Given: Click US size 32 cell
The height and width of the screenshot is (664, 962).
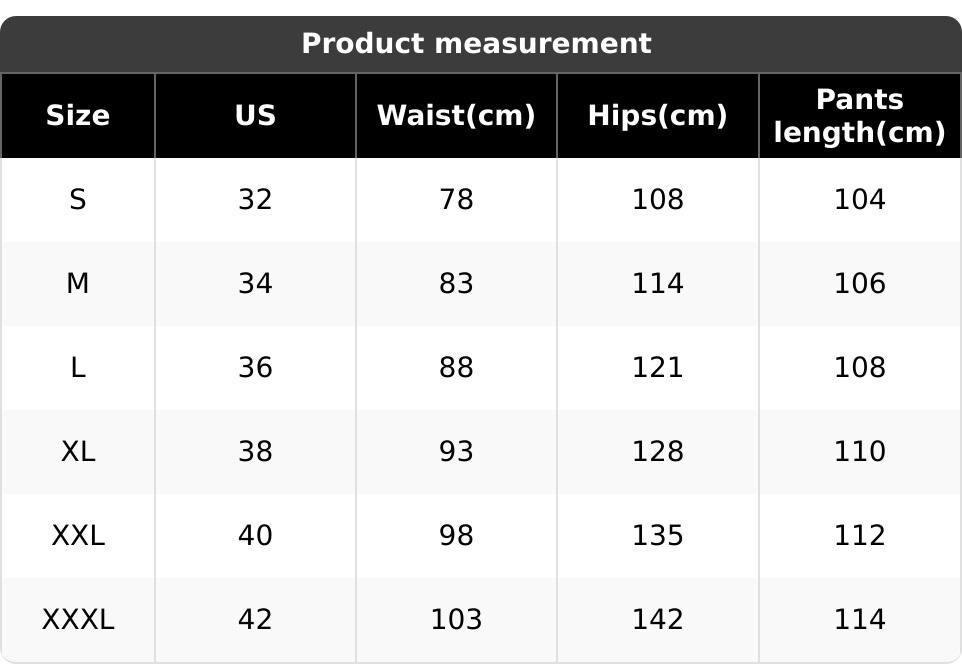Looking at the screenshot, I should pyautogui.click(x=255, y=200).
